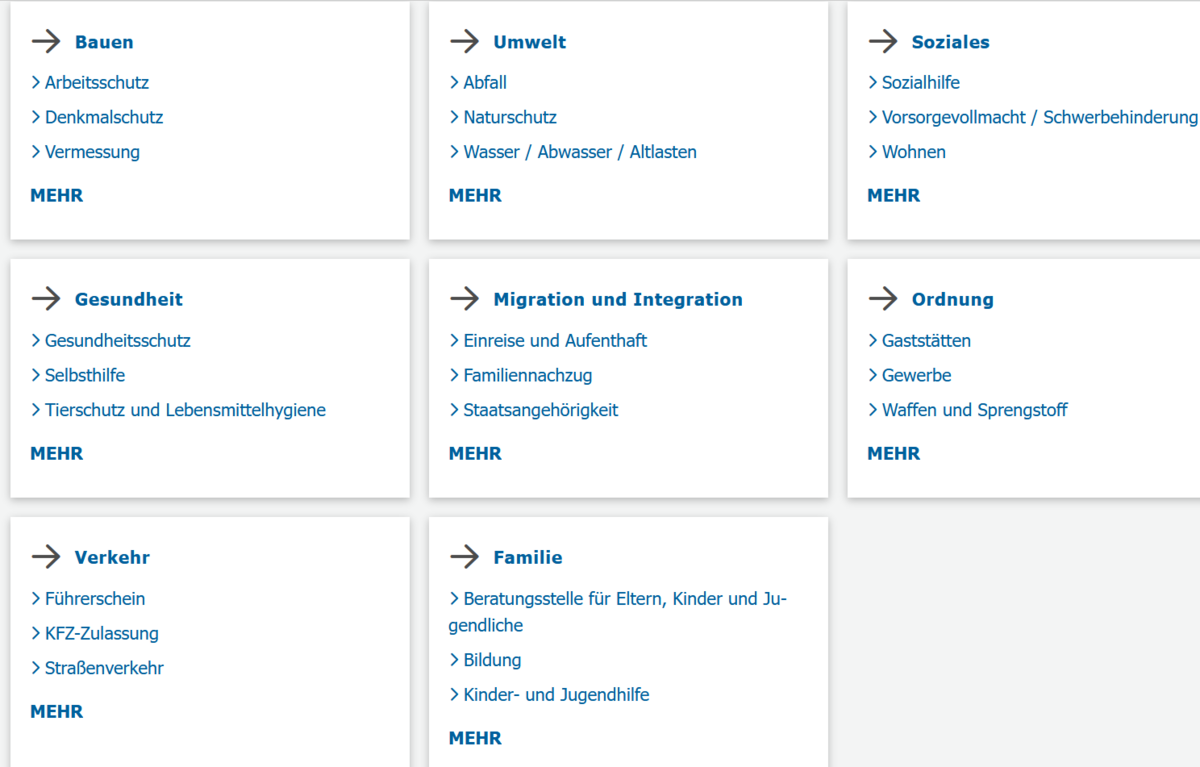The image size is (1200, 767).
Task: Click arrow icon beside Migration und Integration
Action: pyautogui.click(x=465, y=299)
